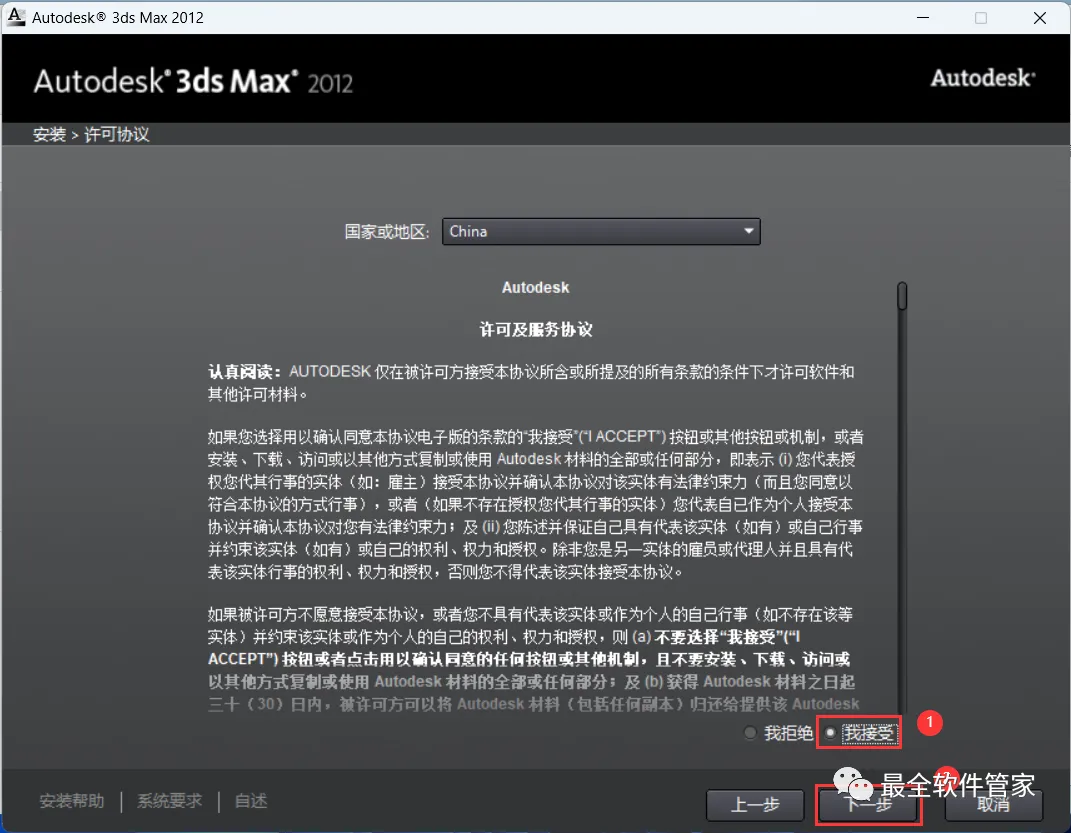Click the 许可及服务协议 agreement heading

point(536,330)
